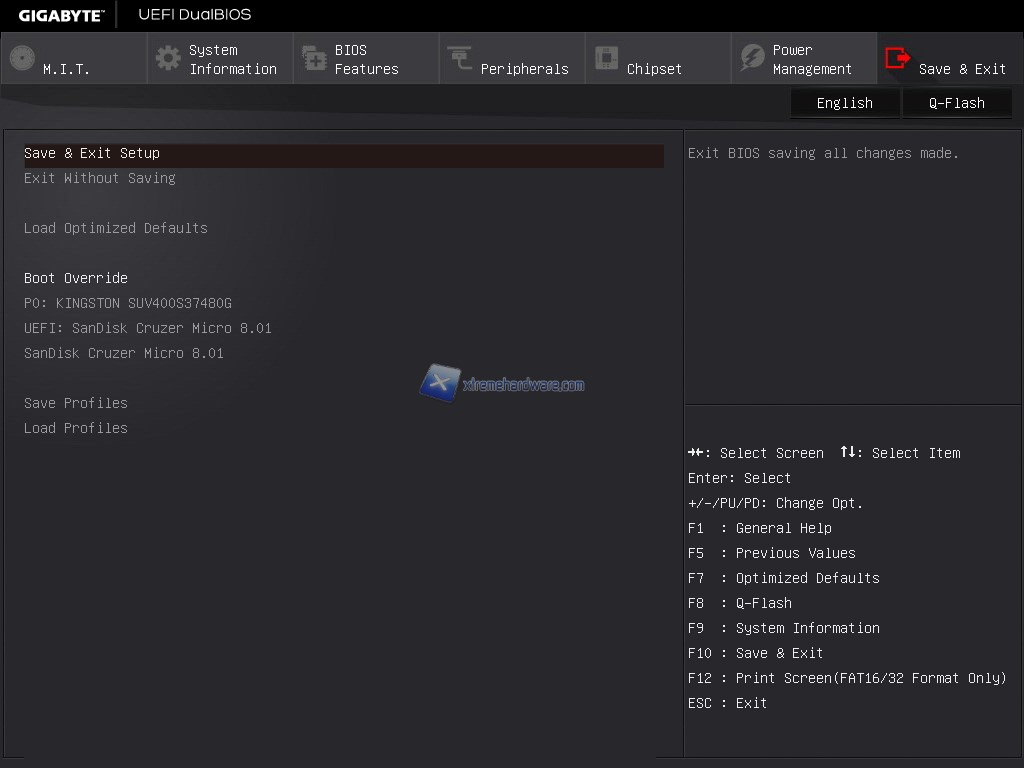1024x768 pixels.
Task: Expand the Save Profiles submenu
Action: coord(76,403)
